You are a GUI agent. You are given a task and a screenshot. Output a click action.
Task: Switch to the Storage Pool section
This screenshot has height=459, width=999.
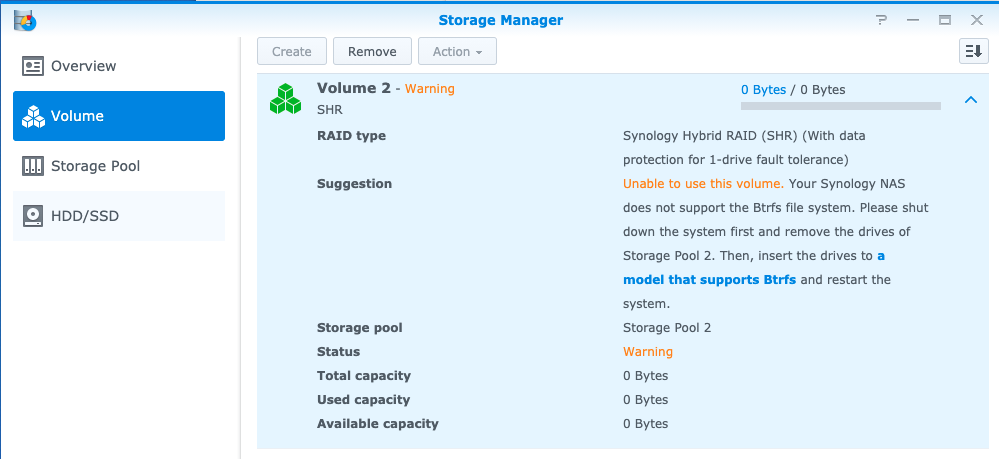pyautogui.click(x=119, y=166)
